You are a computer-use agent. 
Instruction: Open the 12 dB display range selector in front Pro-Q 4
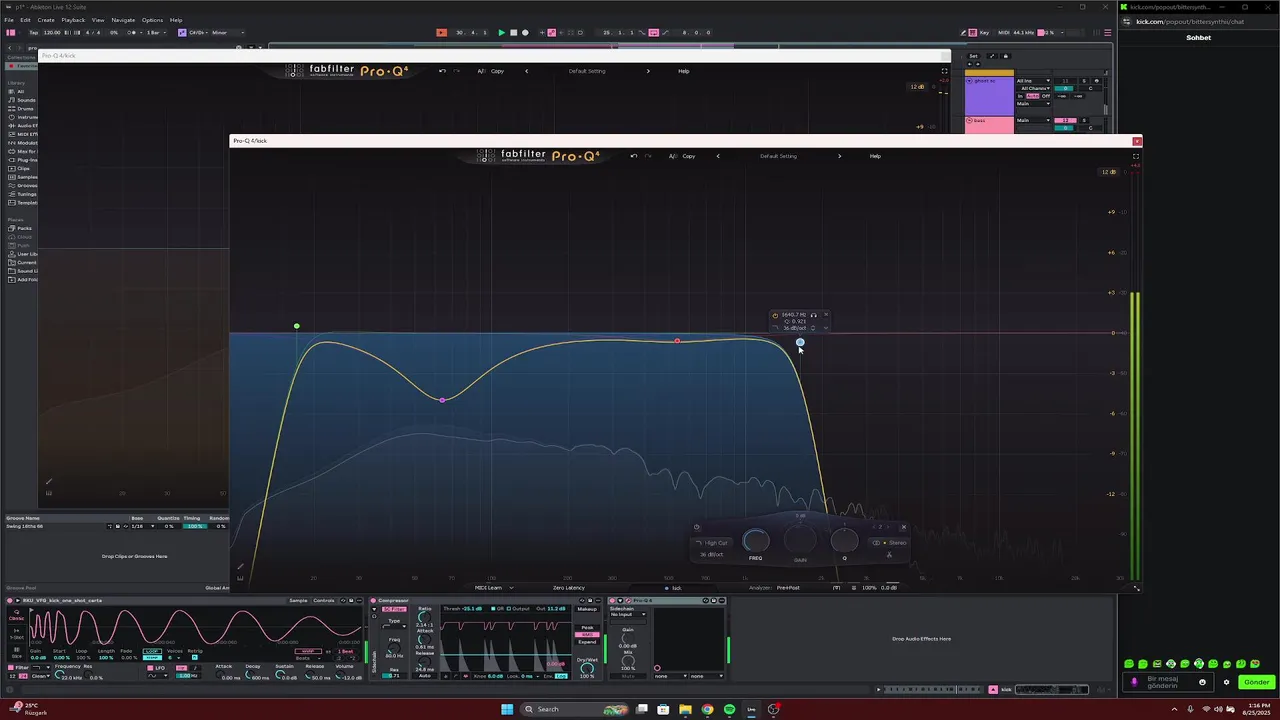(x=1108, y=172)
